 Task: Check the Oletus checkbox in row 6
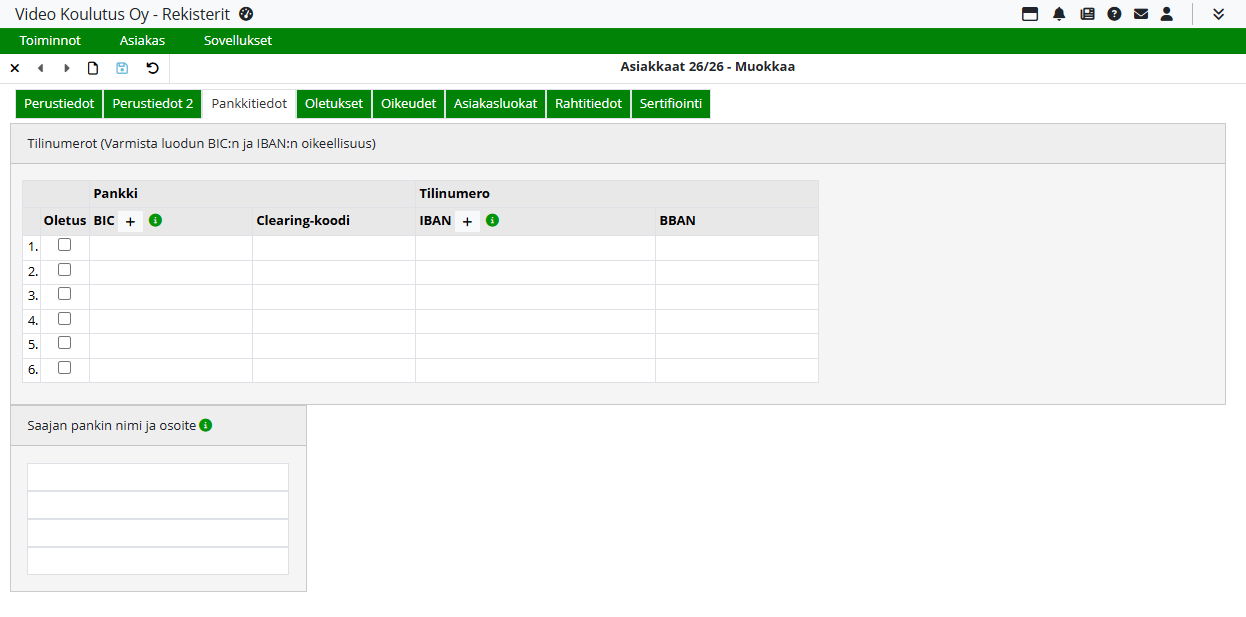tap(65, 368)
